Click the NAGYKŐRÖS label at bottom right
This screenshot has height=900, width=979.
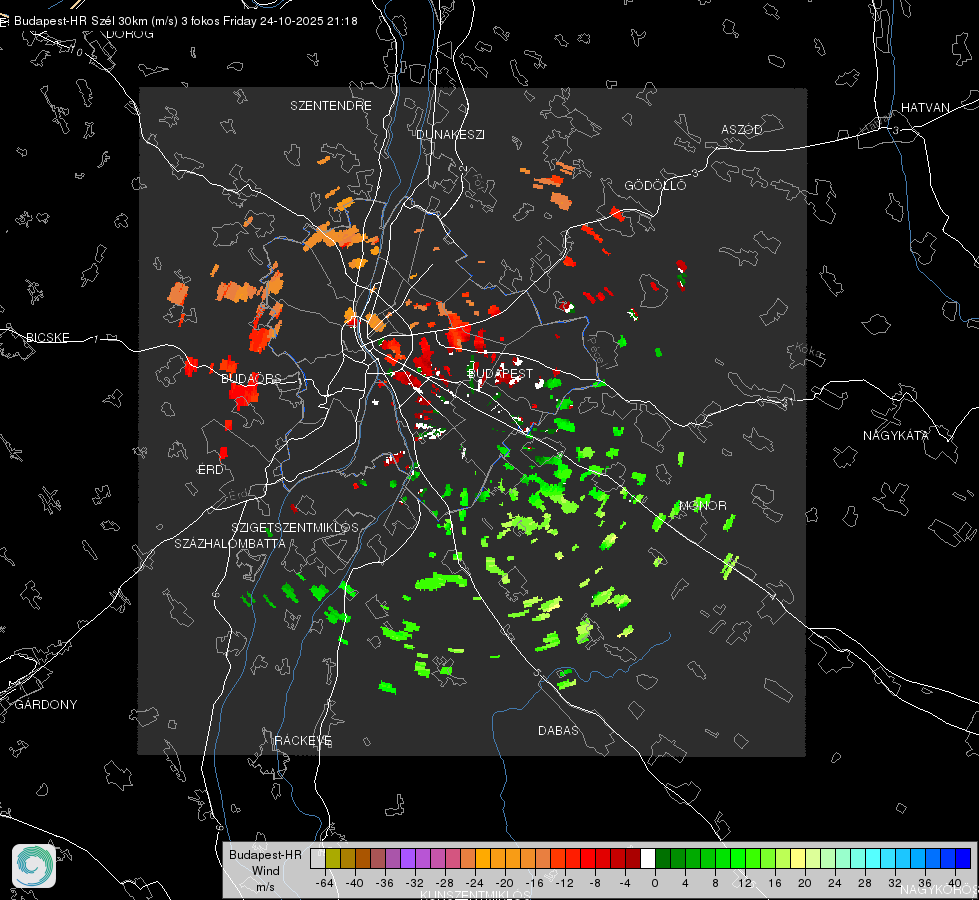click(x=938, y=889)
